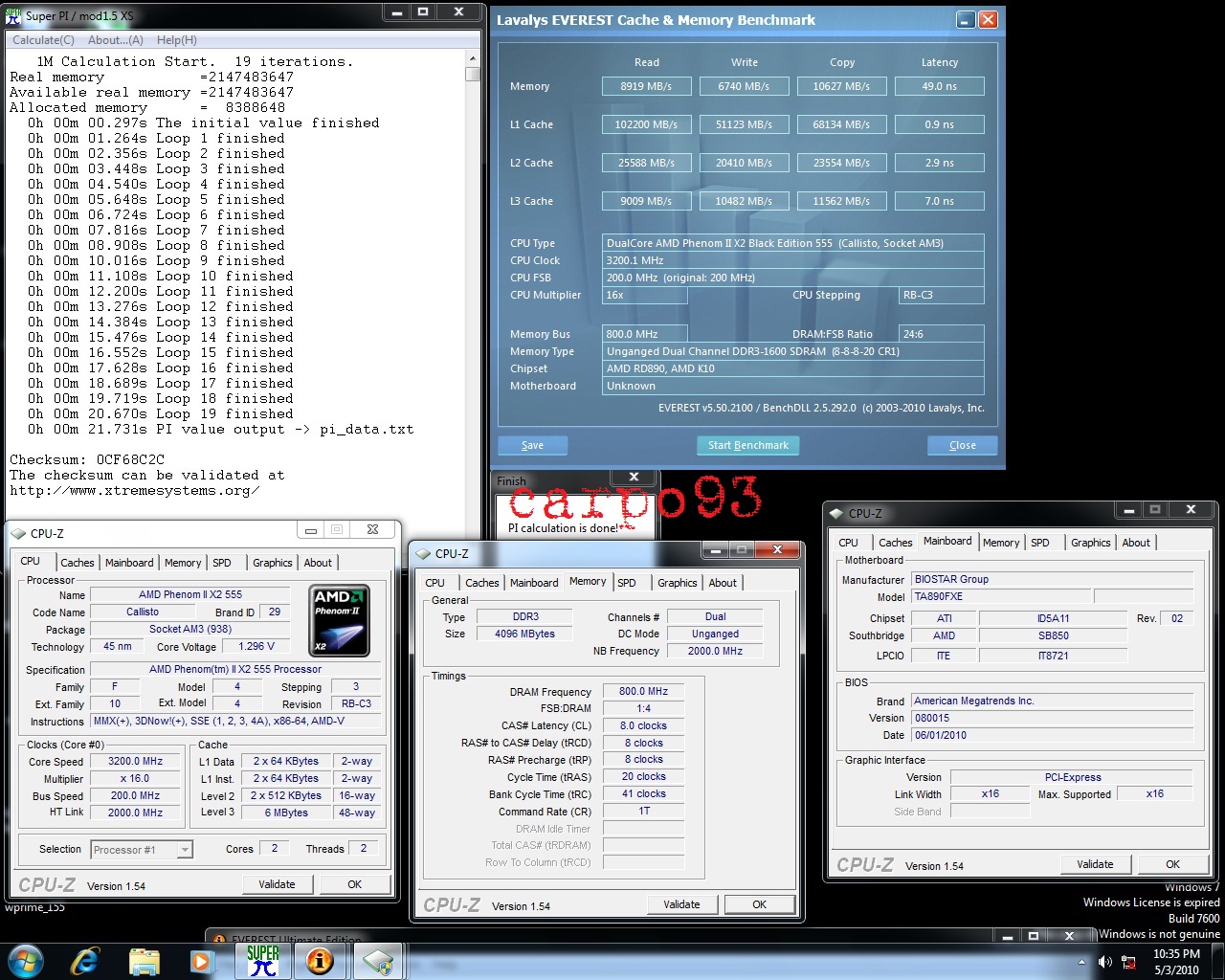Click the network tray icon
This screenshot has height=980, width=1225.
point(1128,962)
